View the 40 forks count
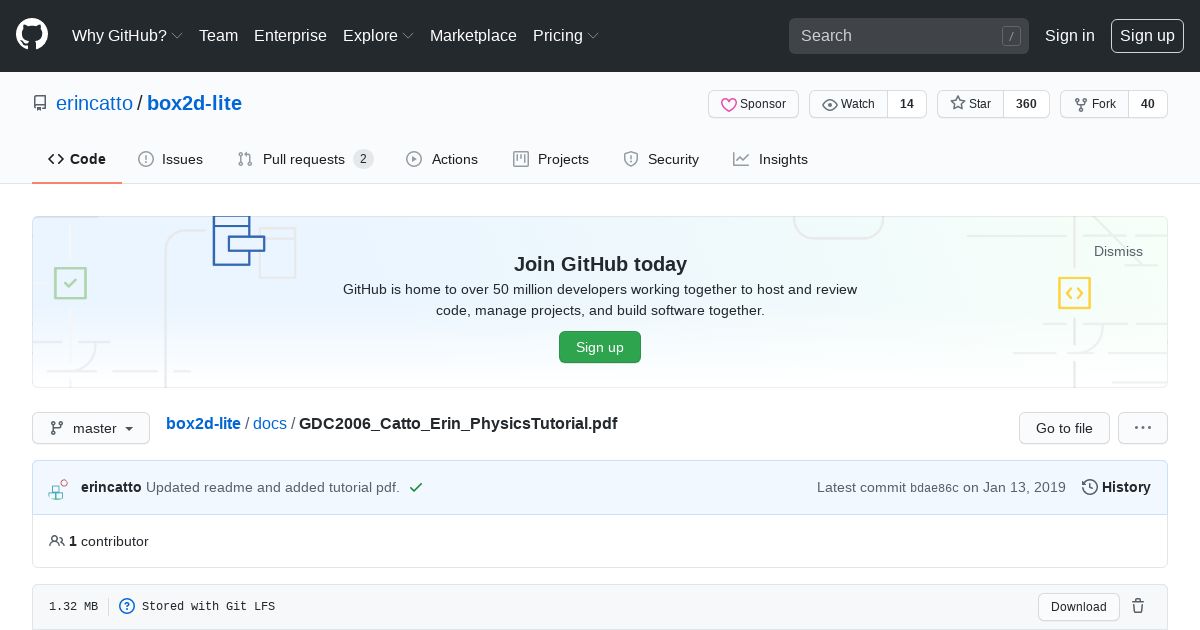The width and height of the screenshot is (1200, 630). click(x=1148, y=104)
